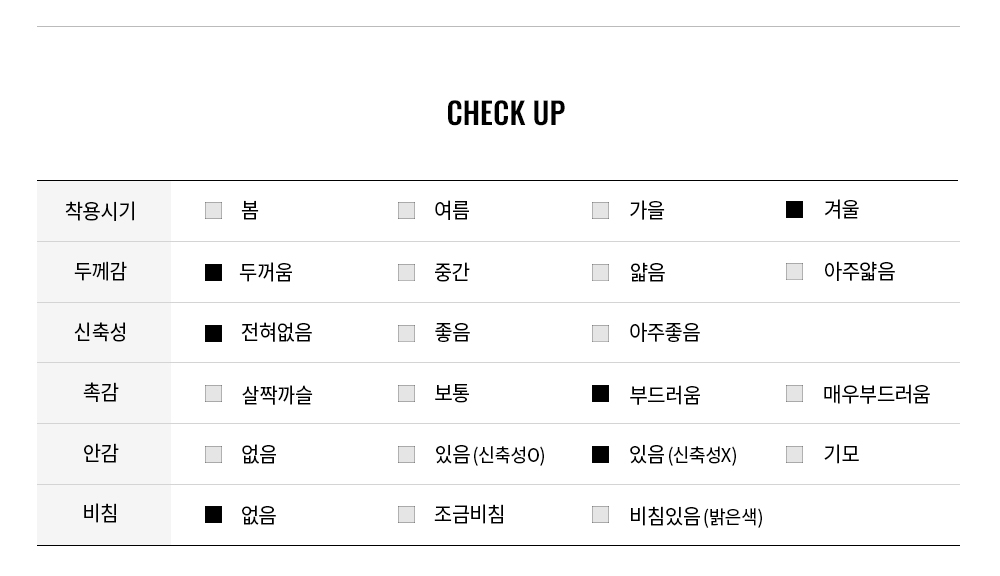This screenshot has width=1000, height=576.
Task: Check the 보통 texture checkbox
Action: (x=406, y=394)
